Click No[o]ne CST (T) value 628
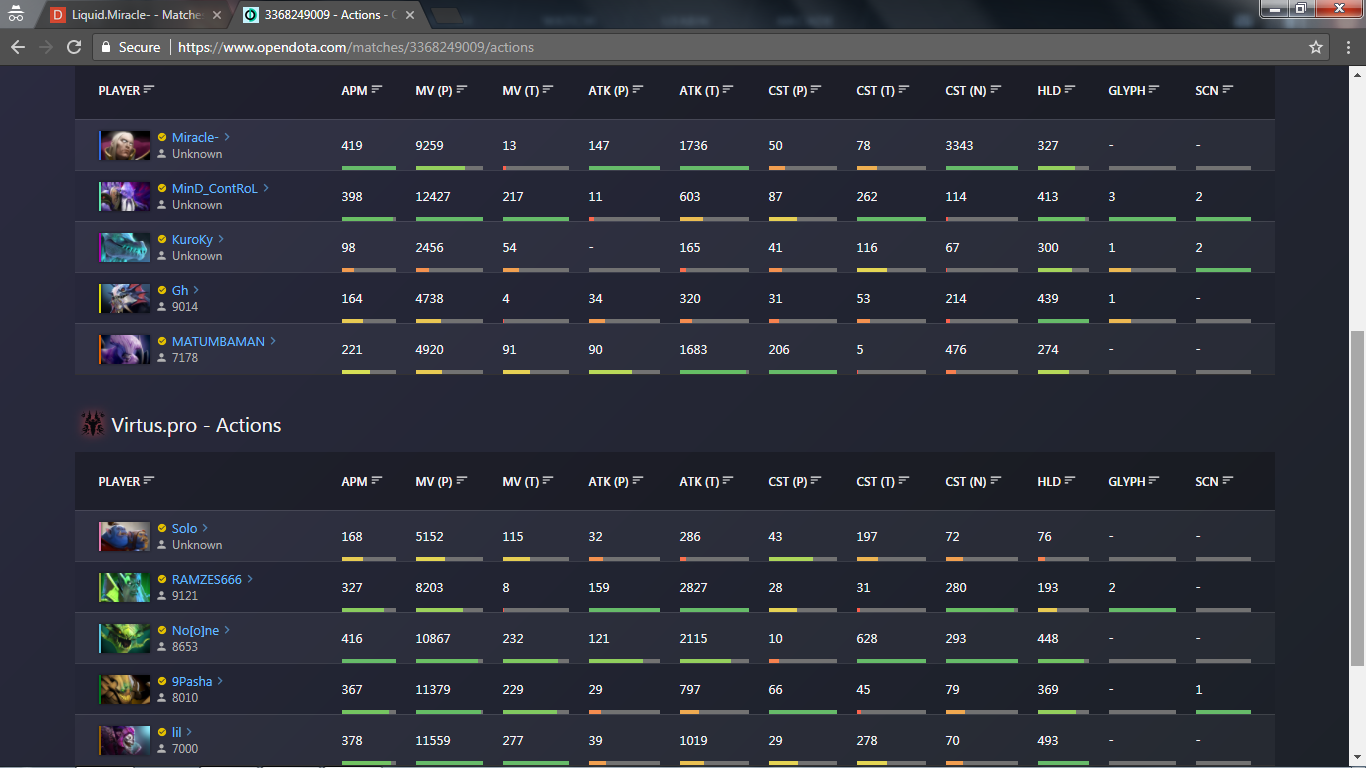The width and height of the screenshot is (1372, 774). pyautogui.click(x=867, y=638)
